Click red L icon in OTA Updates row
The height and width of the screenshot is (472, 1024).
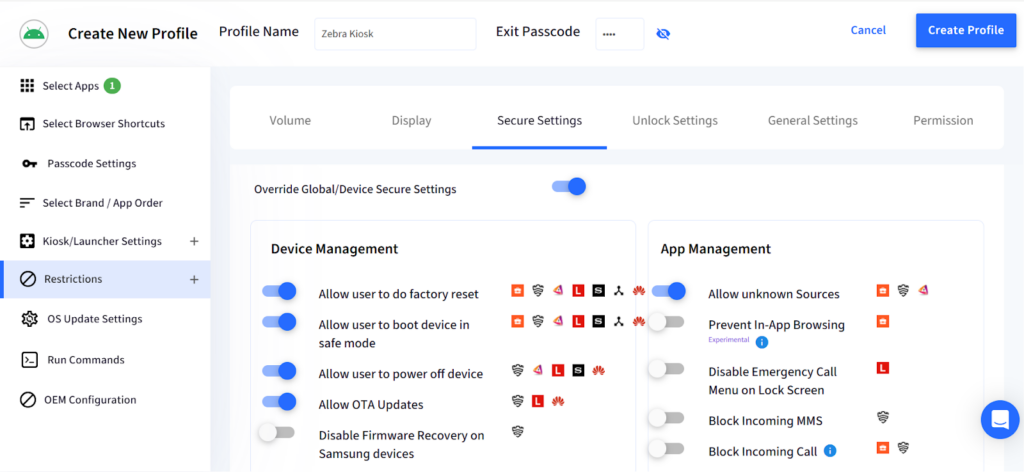tap(537, 401)
